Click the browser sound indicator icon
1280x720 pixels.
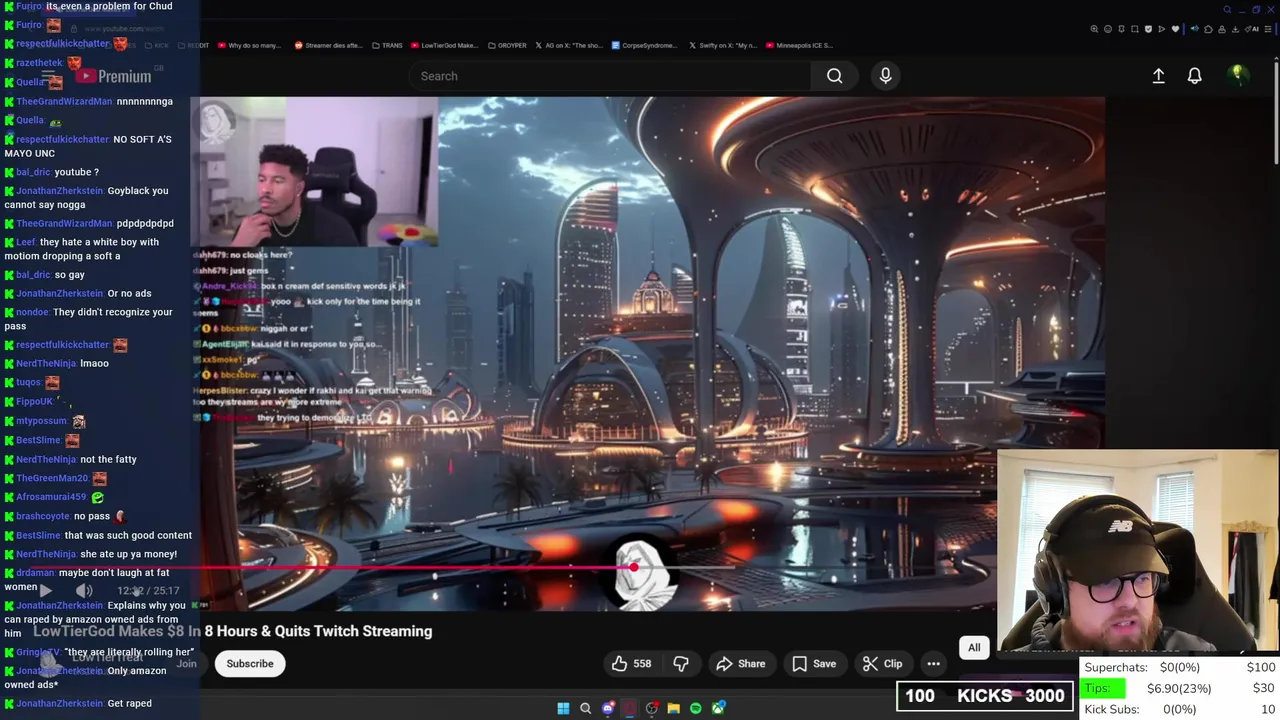click(1195, 29)
